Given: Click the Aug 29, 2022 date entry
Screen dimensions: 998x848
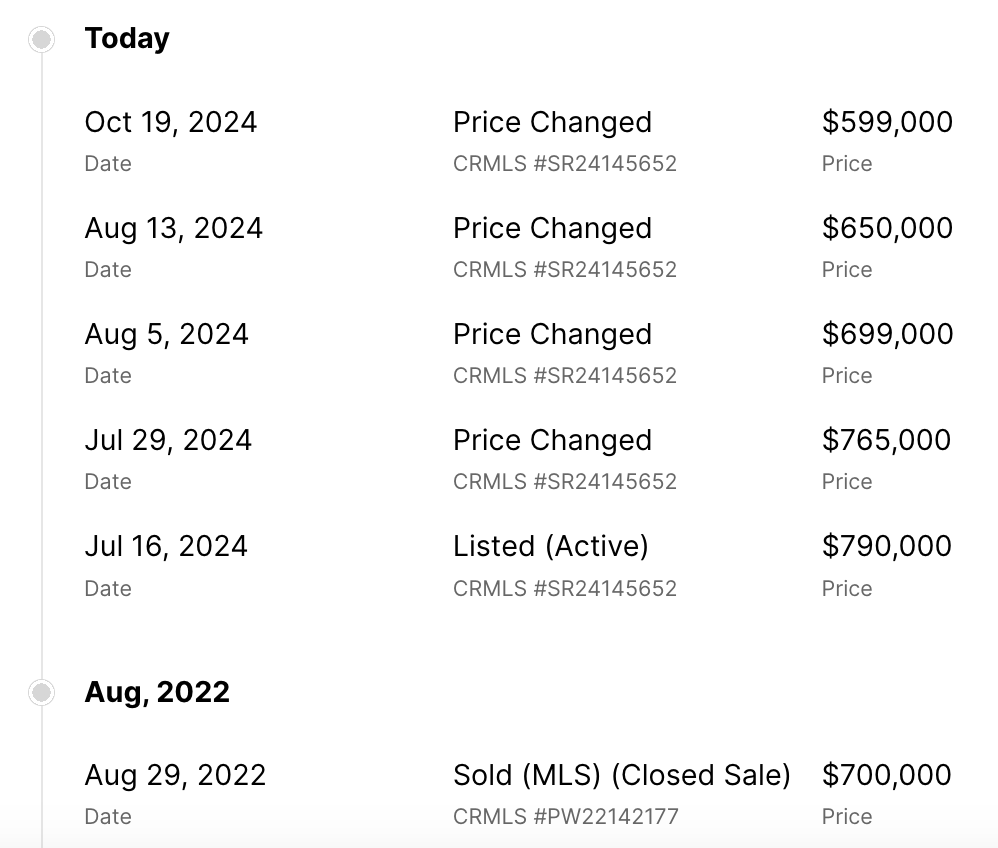Looking at the screenshot, I should 175,775.
